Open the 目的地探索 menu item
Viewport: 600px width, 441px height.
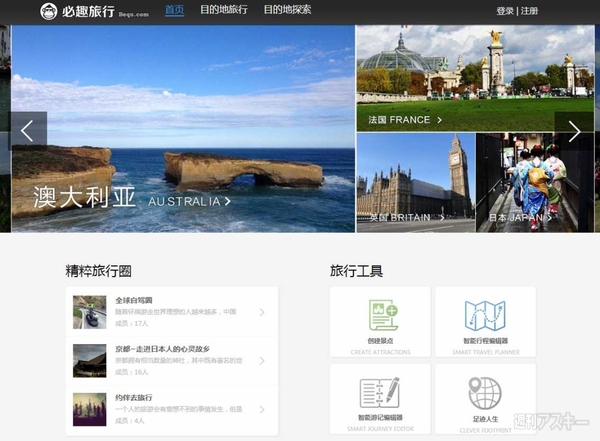point(287,10)
